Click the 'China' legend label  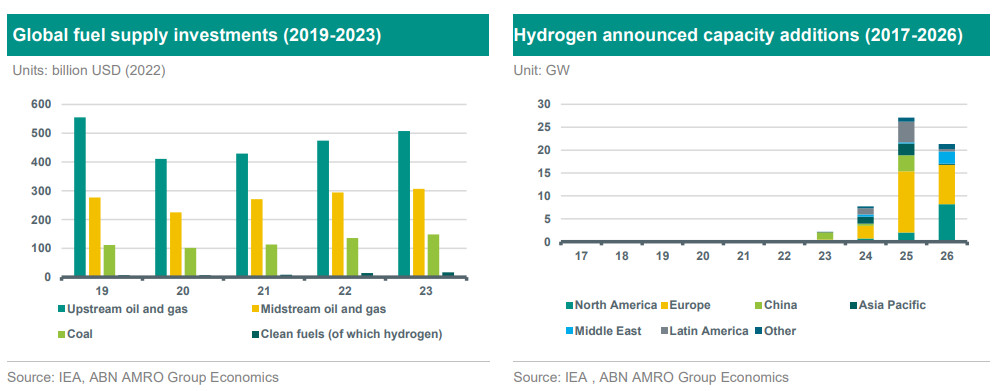coord(781,305)
